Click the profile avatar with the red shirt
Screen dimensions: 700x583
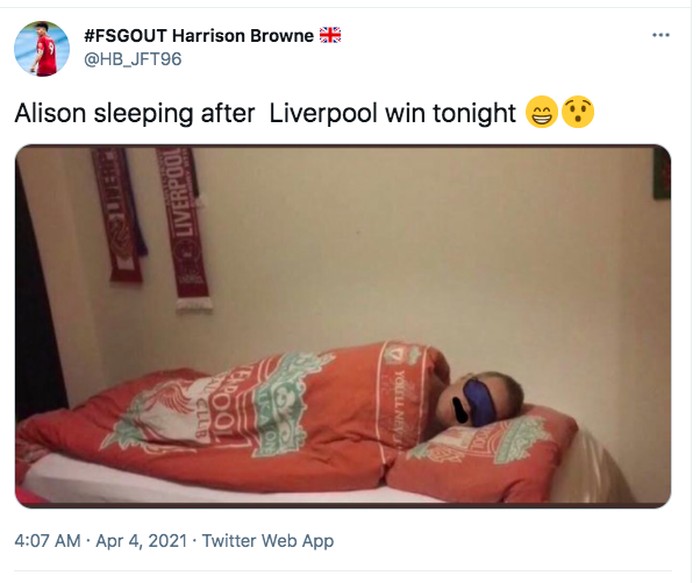click(x=42, y=49)
